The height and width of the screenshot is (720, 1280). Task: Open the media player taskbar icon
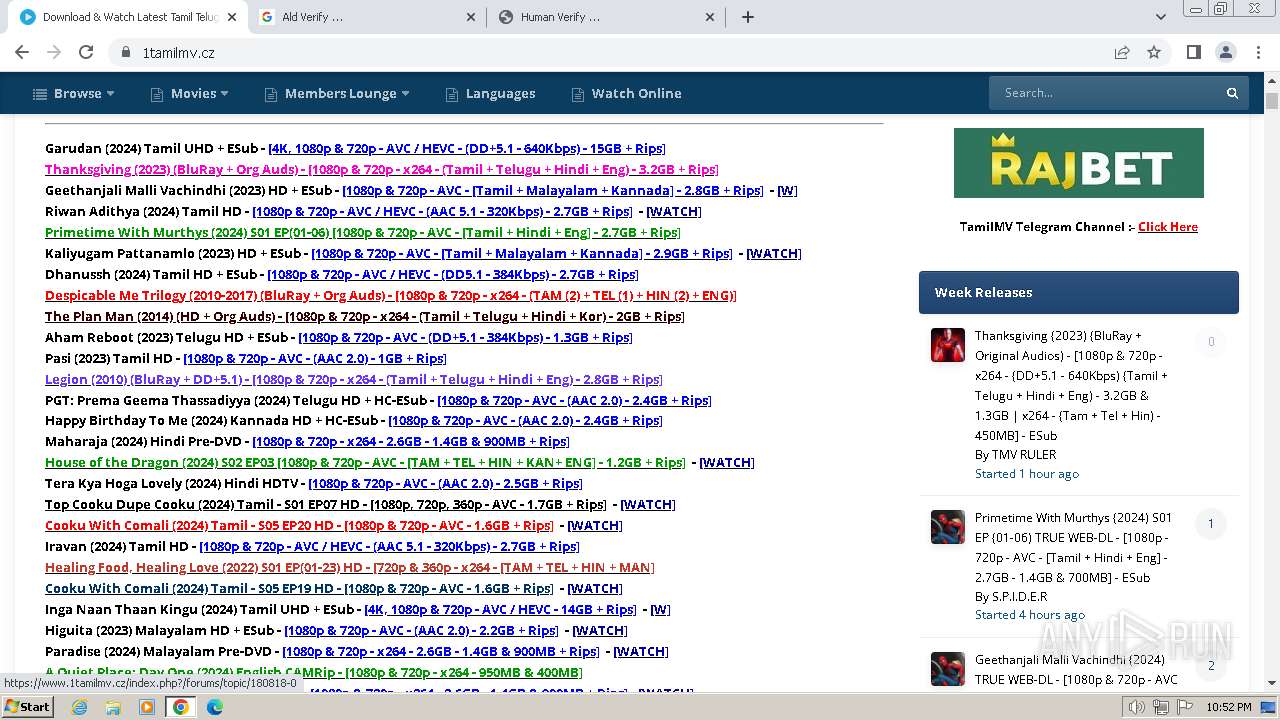[147, 707]
